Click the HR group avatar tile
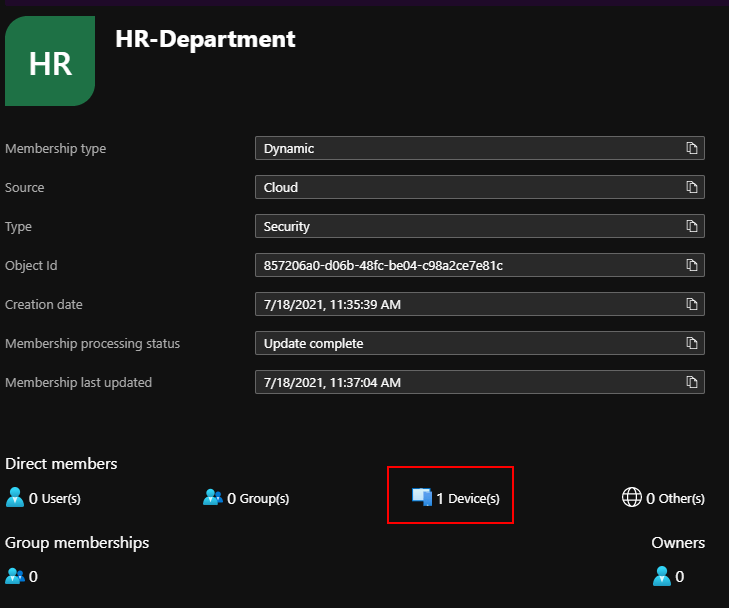 tap(50, 62)
